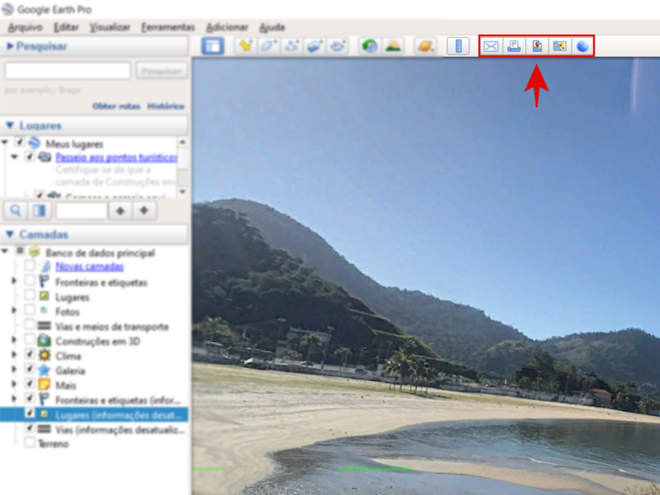Click the blue globe toolbar icon
The height and width of the screenshot is (495, 660).
583,46
